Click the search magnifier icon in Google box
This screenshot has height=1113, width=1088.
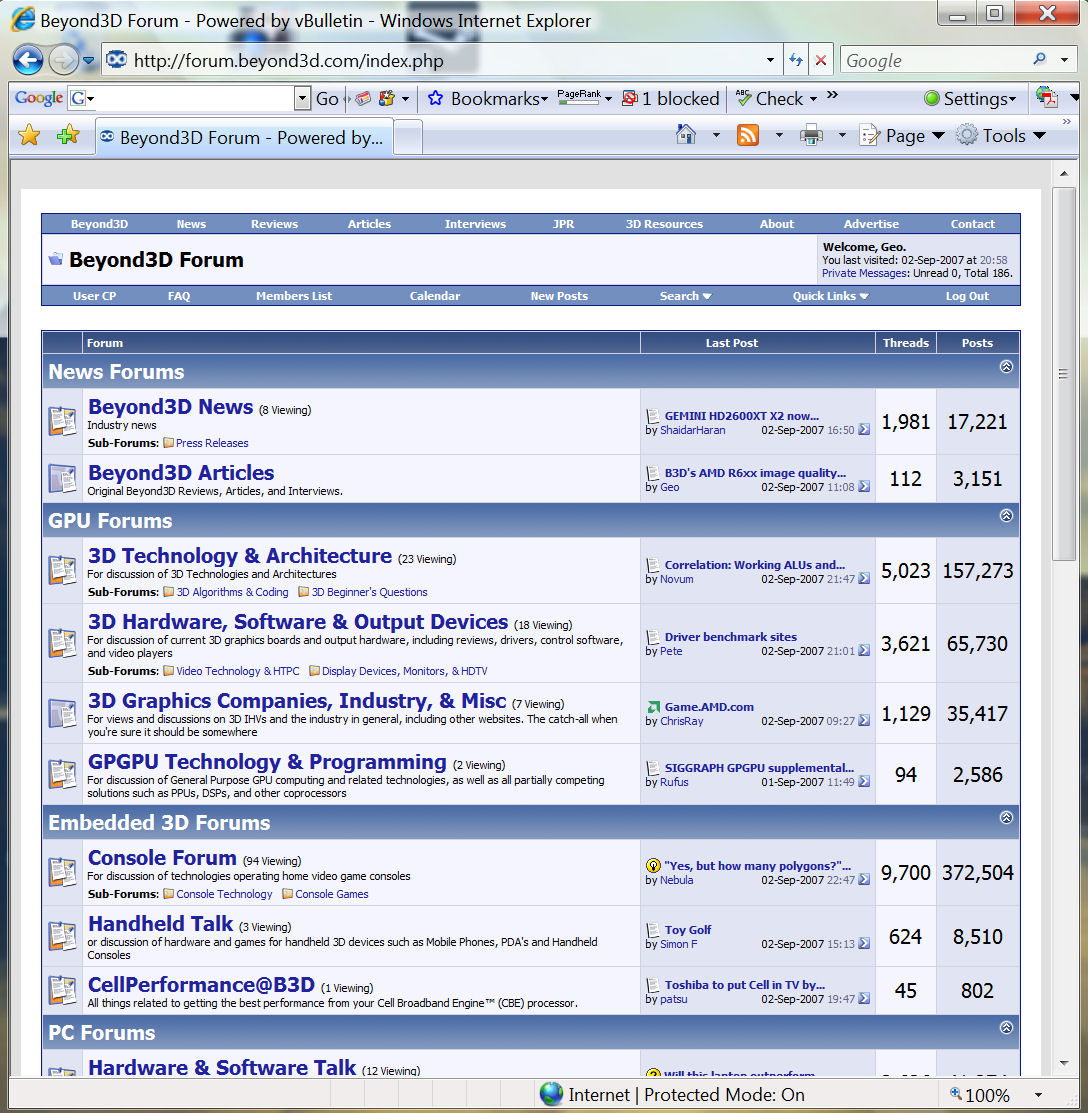tap(1040, 60)
